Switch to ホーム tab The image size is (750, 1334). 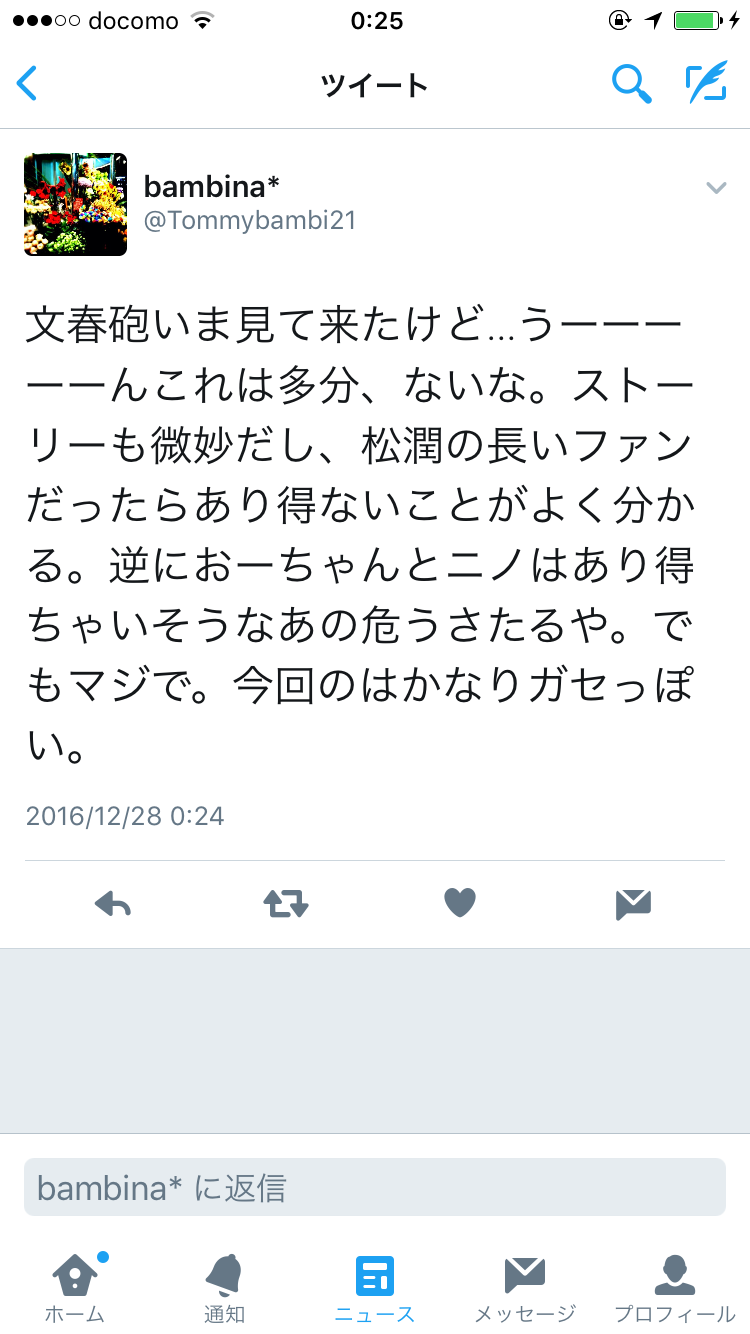tap(75, 1288)
